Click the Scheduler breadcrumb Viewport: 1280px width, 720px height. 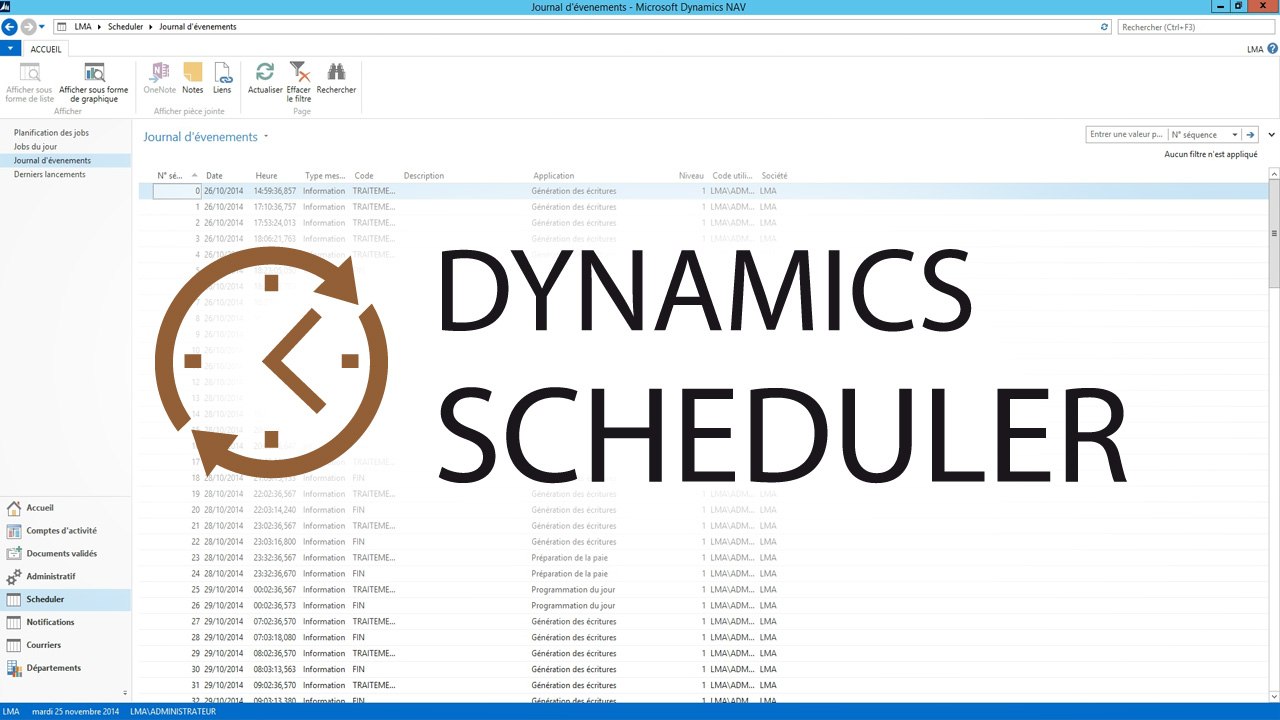click(x=125, y=27)
